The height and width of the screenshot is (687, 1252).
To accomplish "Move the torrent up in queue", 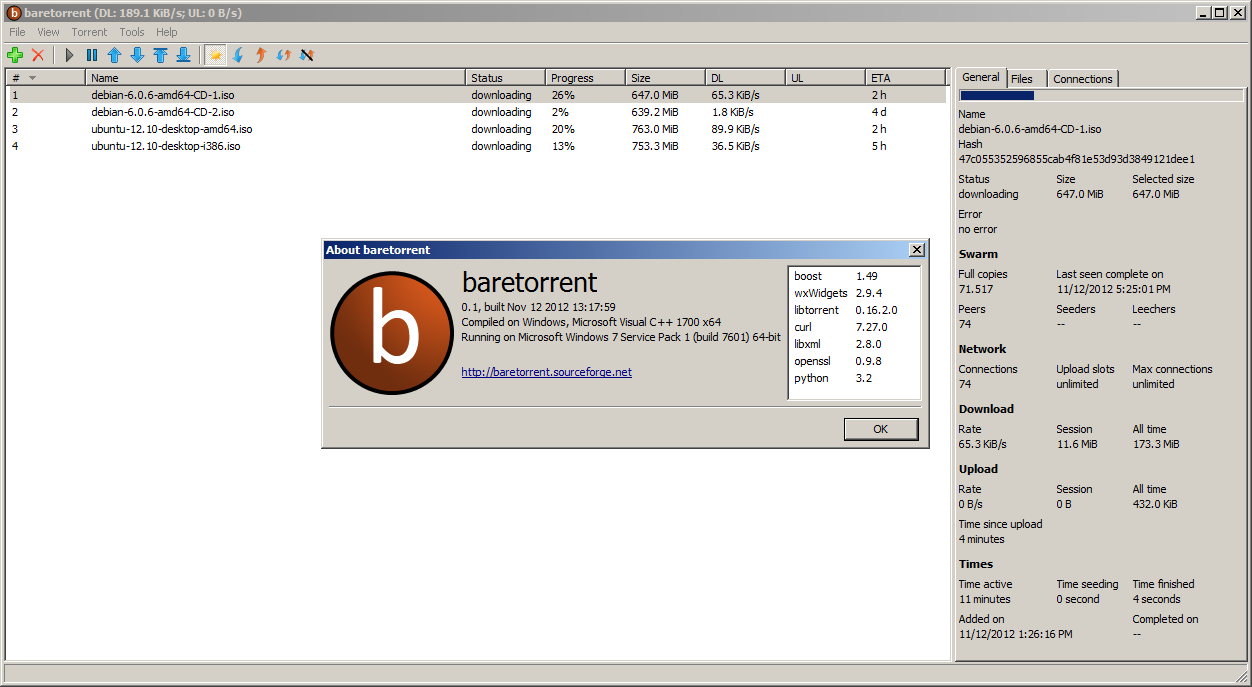I will click(114, 55).
